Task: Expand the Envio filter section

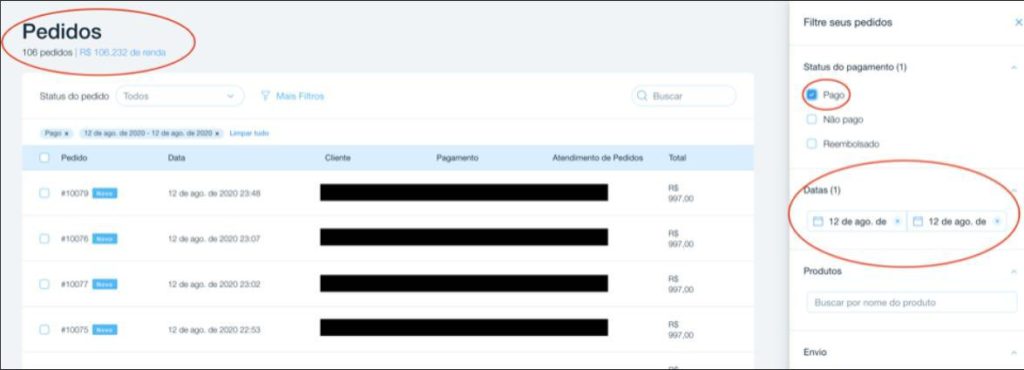Action: click(x=1014, y=352)
